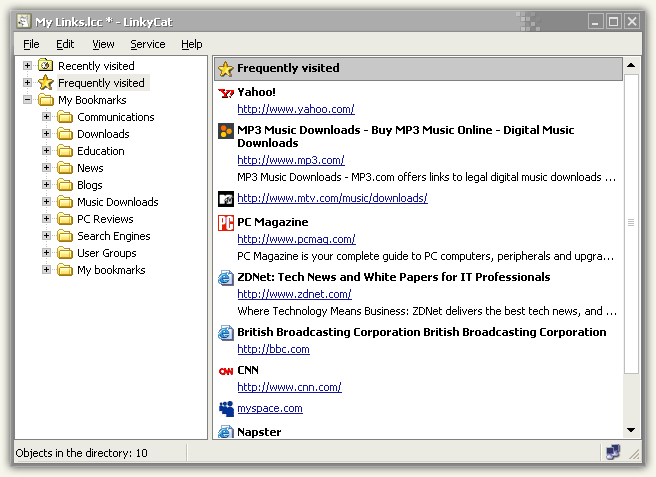This screenshot has width=656, height=477.
Task: Click the Blogs folder icon
Action: (x=65, y=185)
